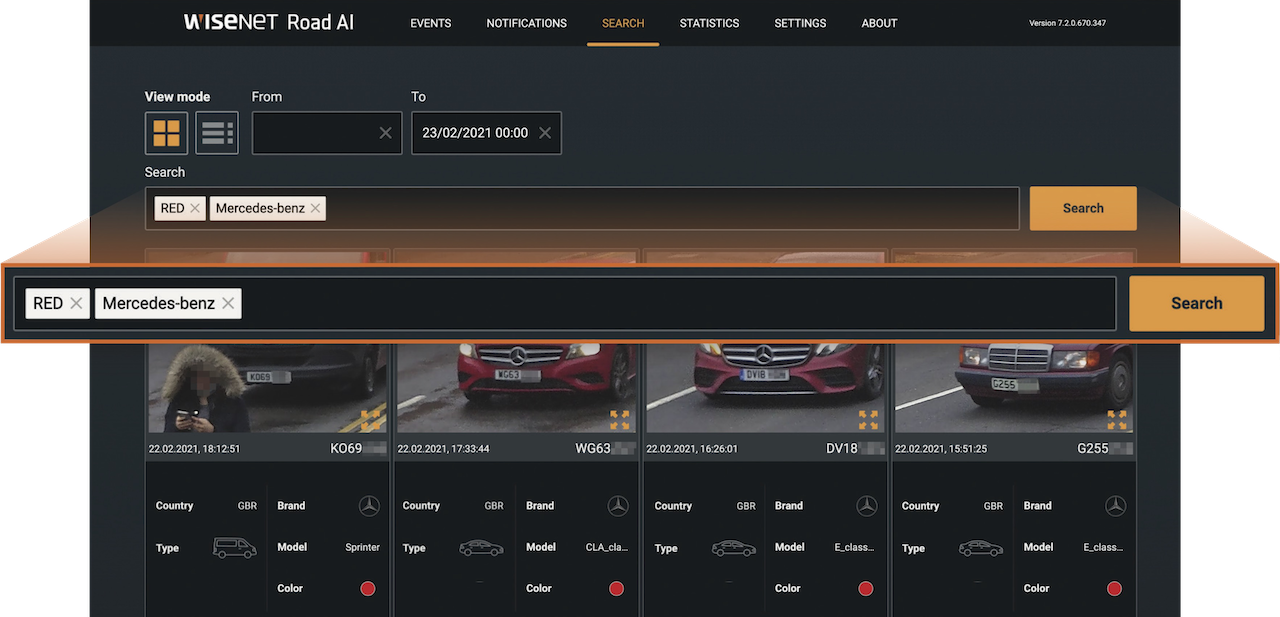Click the From date field

(327, 133)
